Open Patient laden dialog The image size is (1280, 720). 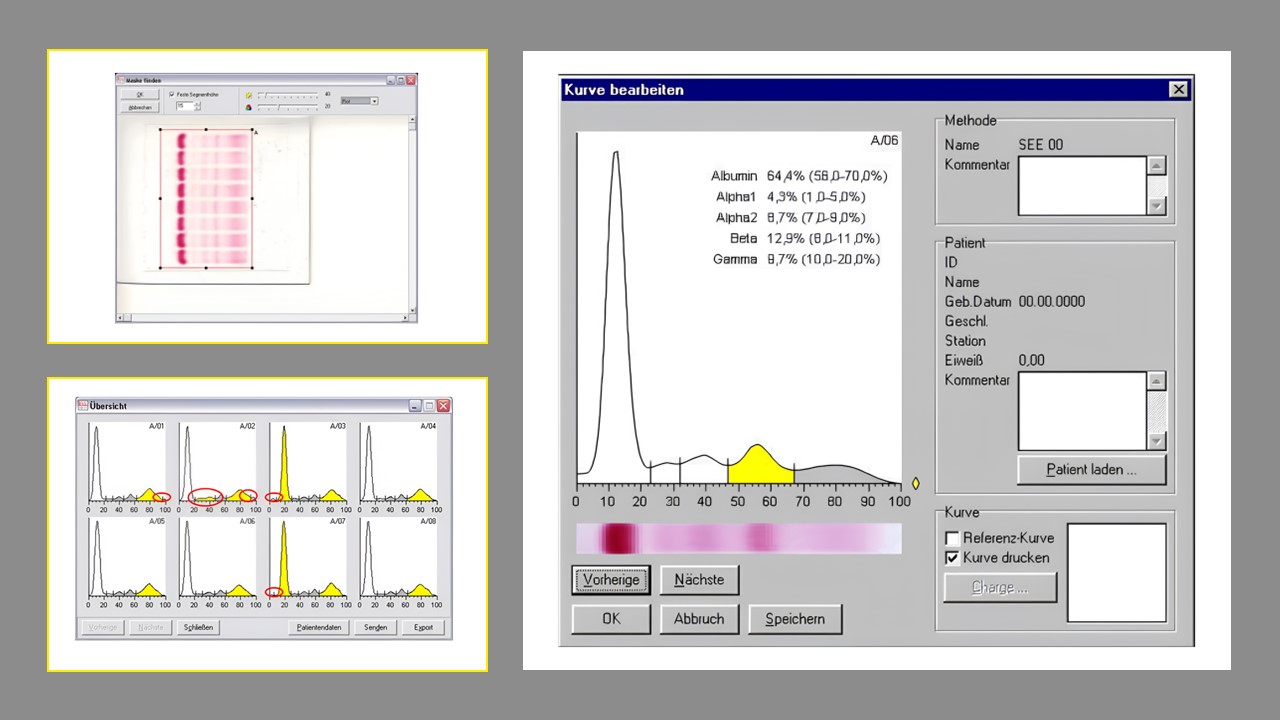[1091, 470]
